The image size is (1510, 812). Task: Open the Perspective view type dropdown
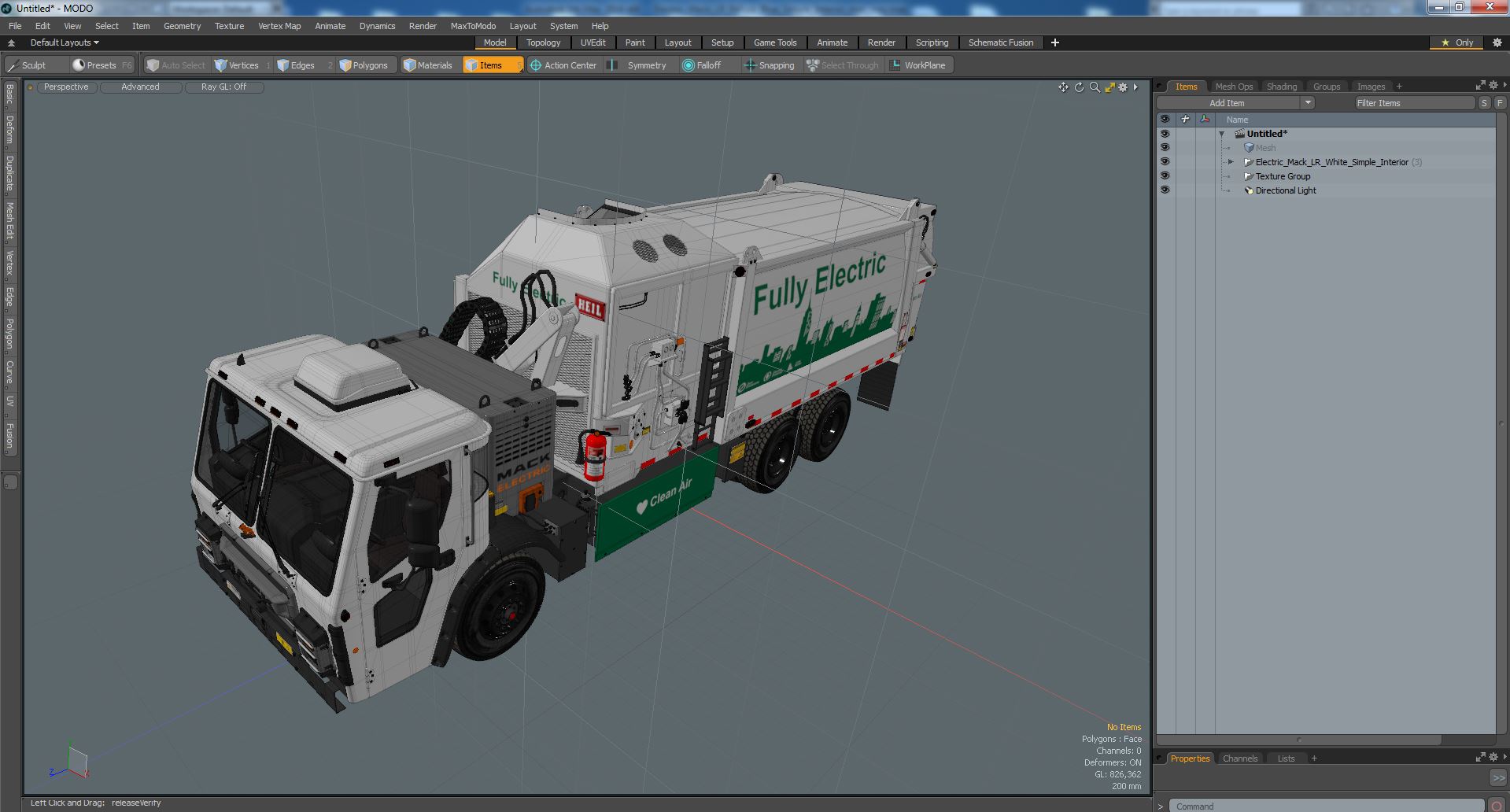pyautogui.click(x=66, y=87)
